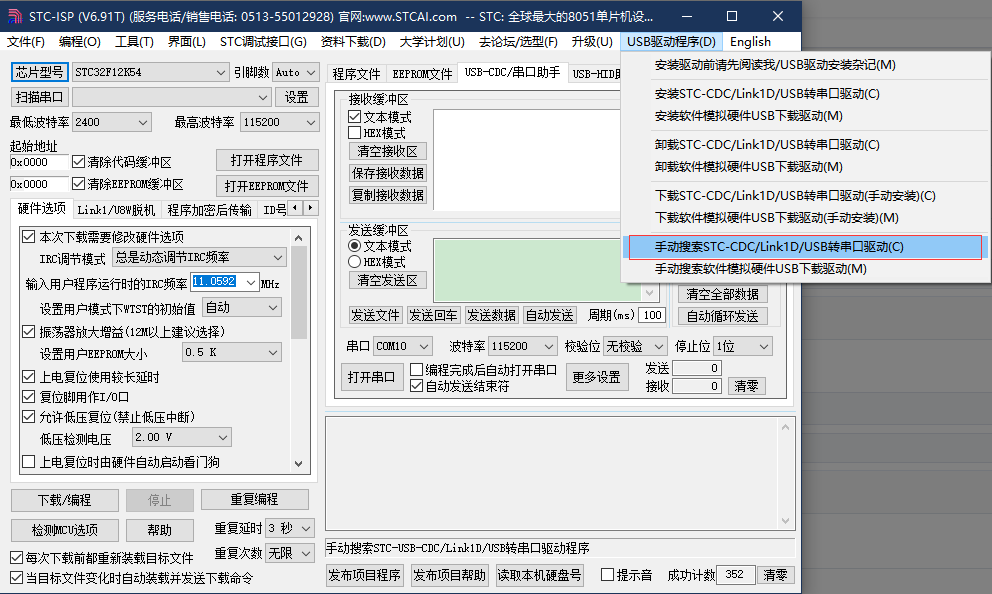Toggle 自动发送结束符 checkbox
The width and height of the screenshot is (992, 594).
click(416, 386)
